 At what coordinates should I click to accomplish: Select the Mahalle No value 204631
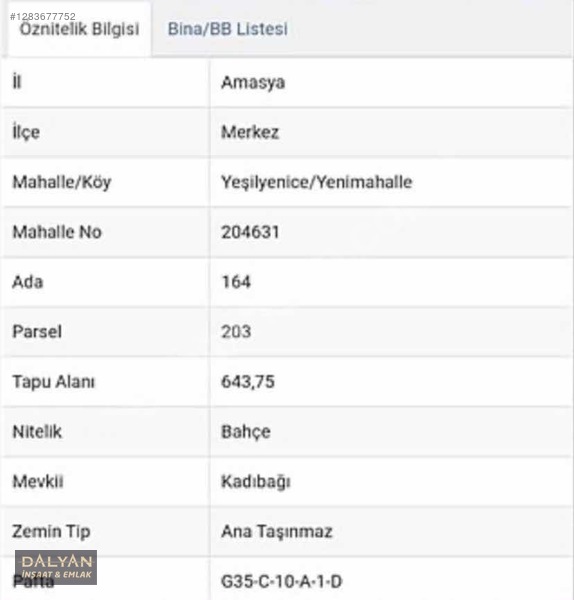(x=250, y=232)
